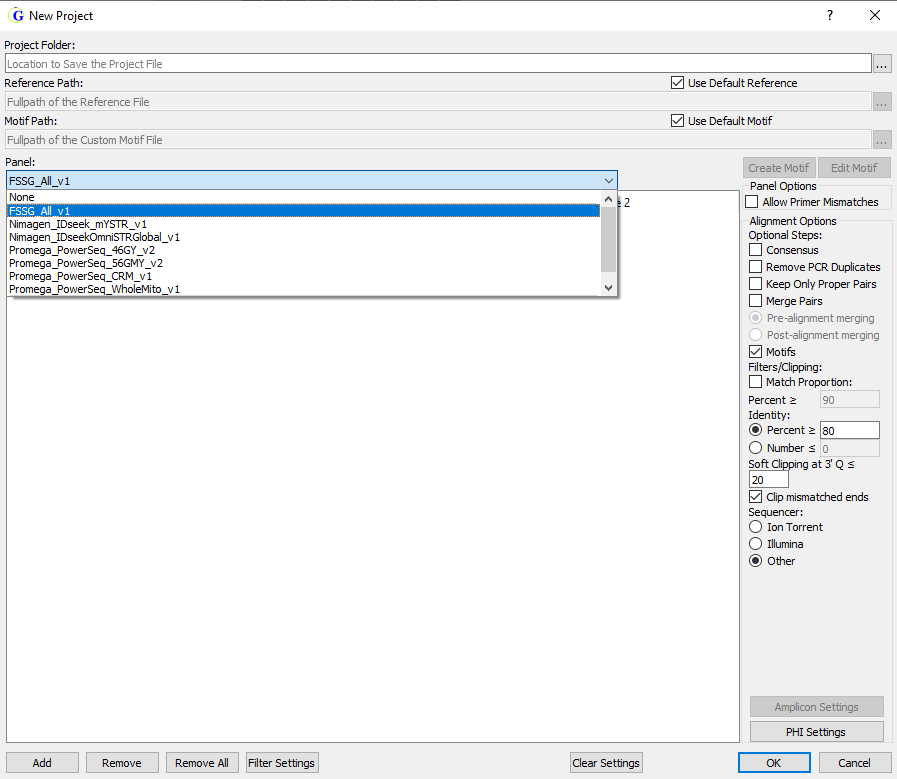Open PHI Settings

click(x=816, y=732)
